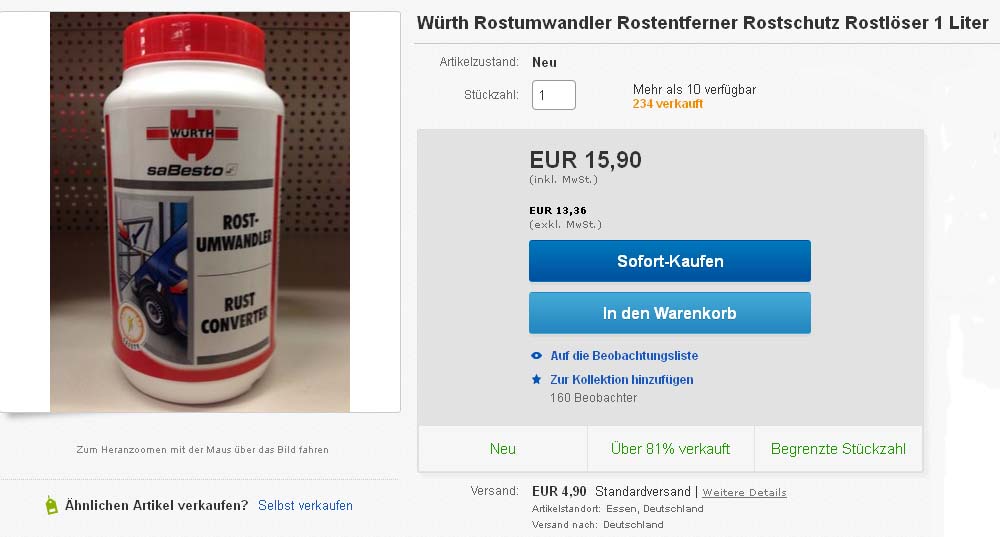Click the green price tag selling icon

[x=52, y=506]
